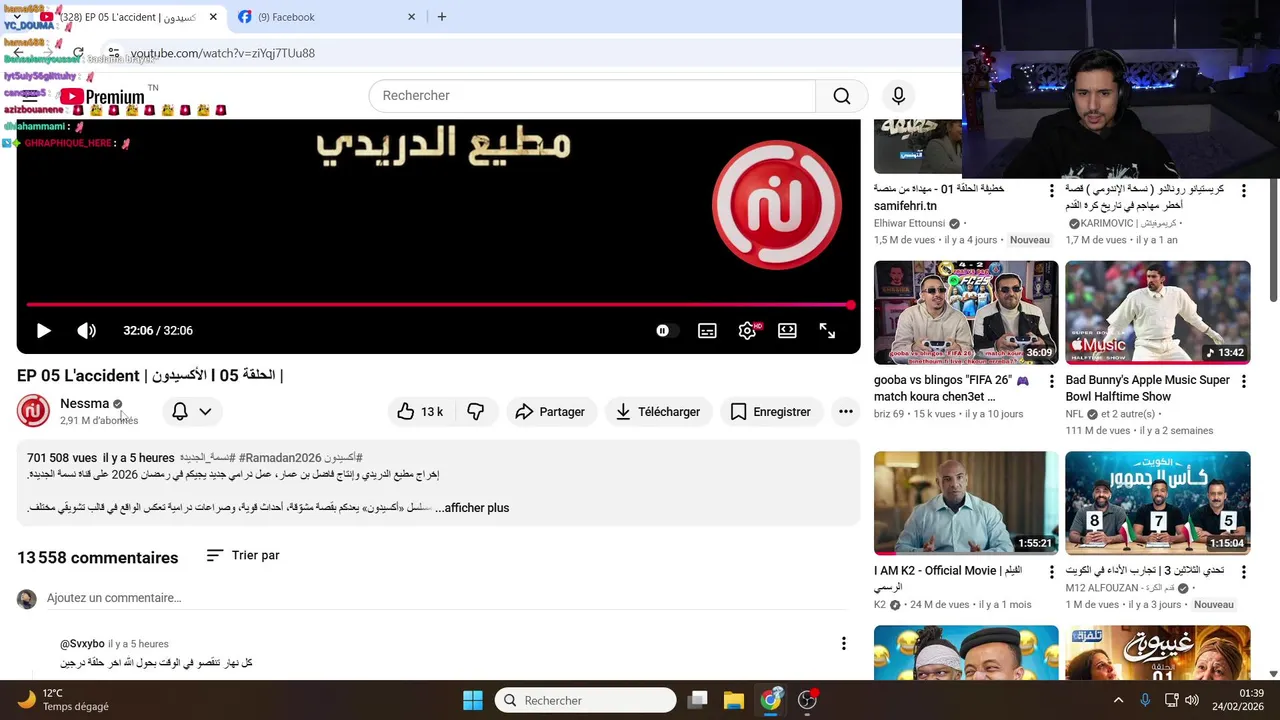This screenshot has width=1280, height=720.
Task: Click the search magnifier button
Action: pyautogui.click(x=842, y=96)
